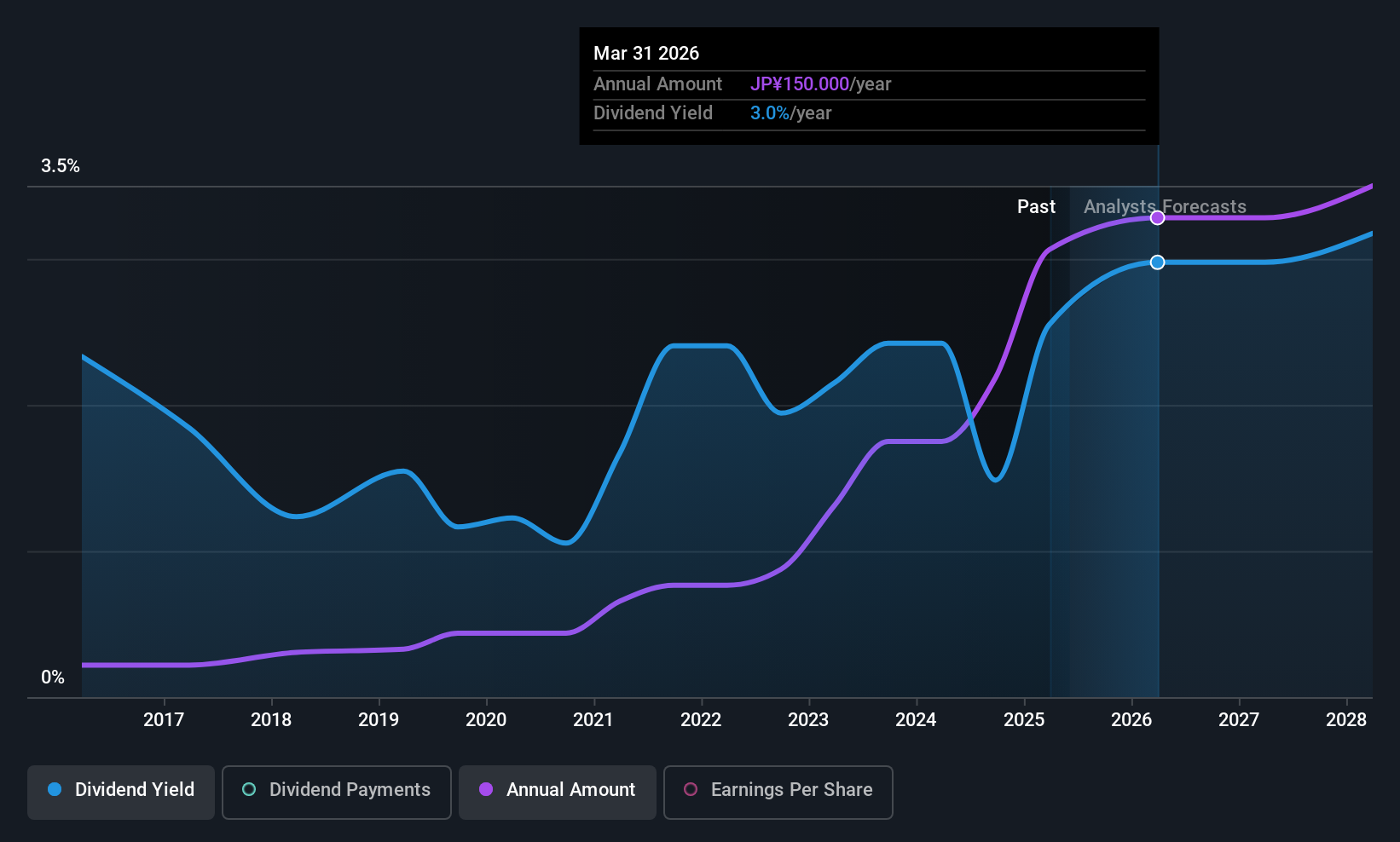
Task: Click the 2017 x-axis label
Action: (164, 720)
